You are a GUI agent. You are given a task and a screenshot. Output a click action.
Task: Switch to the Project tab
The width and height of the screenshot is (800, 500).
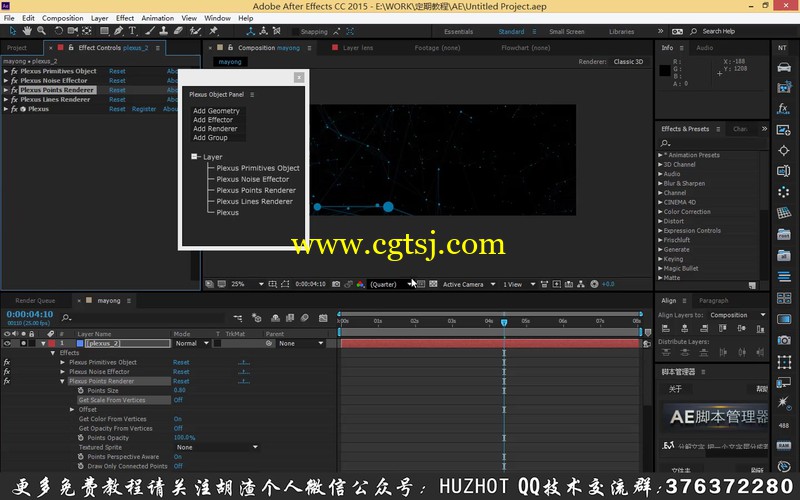tap(17, 48)
